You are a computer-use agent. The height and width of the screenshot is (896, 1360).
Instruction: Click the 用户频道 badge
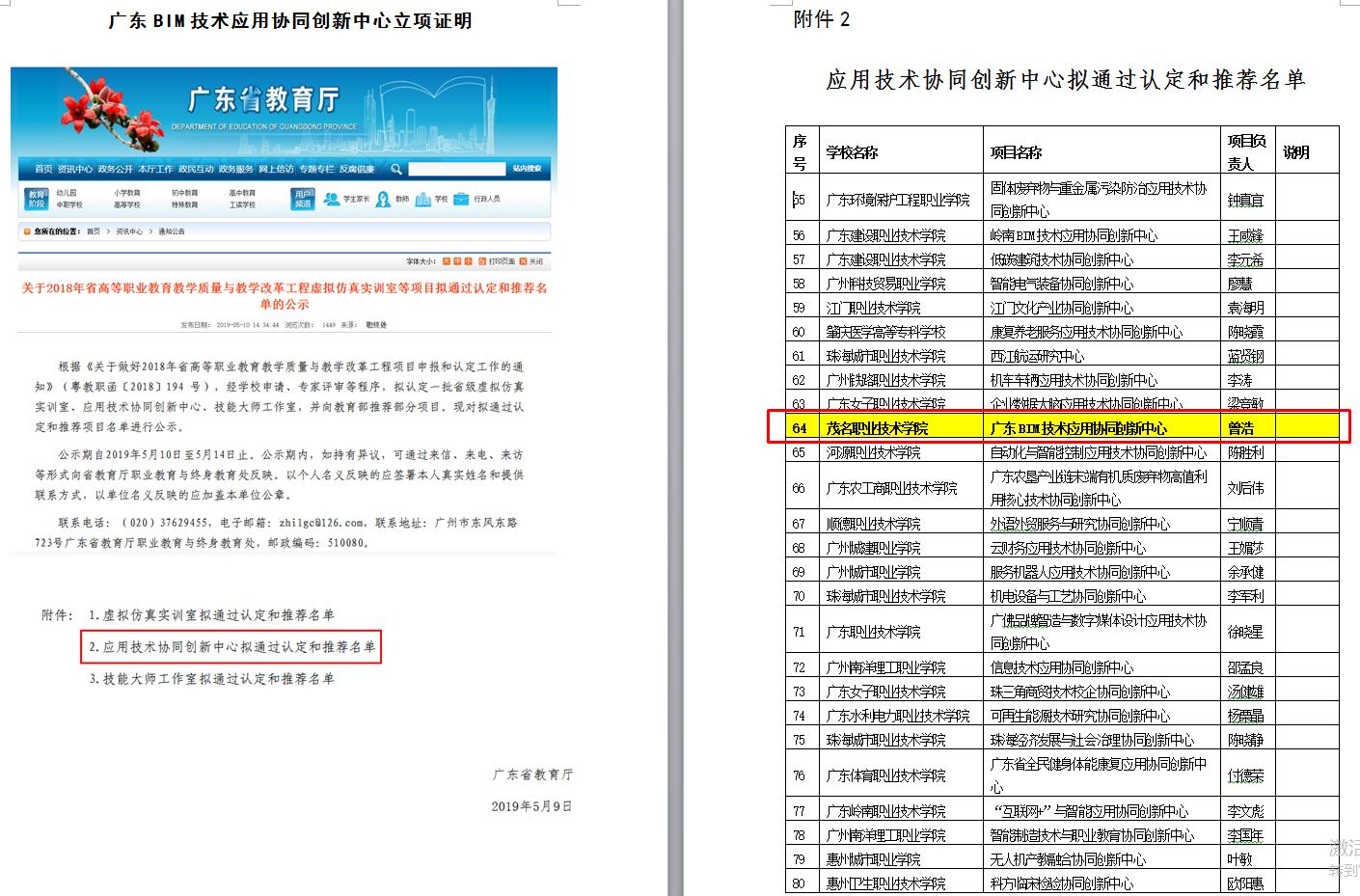tap(303, 199)
